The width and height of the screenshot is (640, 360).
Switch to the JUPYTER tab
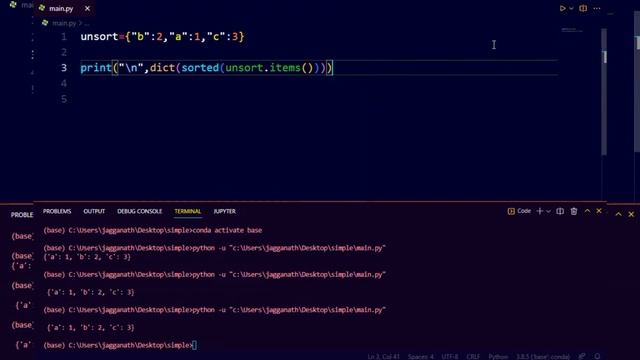[x=224, y=211]
